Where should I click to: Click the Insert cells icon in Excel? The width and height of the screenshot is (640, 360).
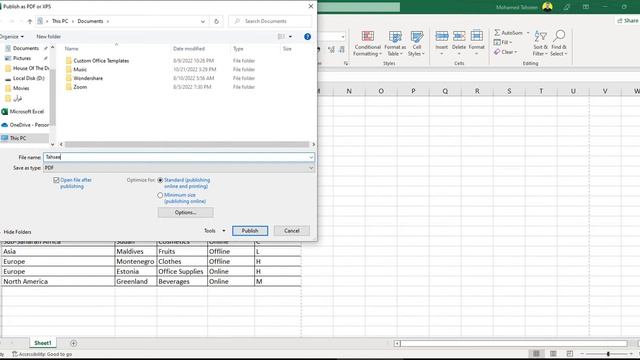(442, 36)
